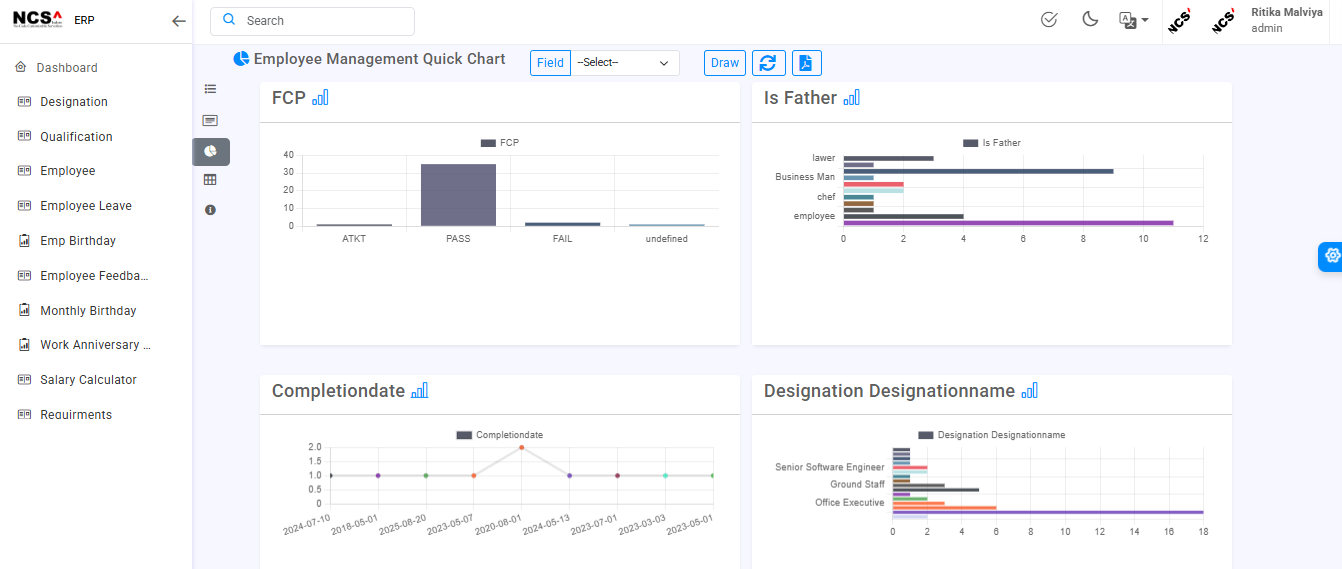Select the pie chart view icon

pyautogui.click(x=210, y=151)
